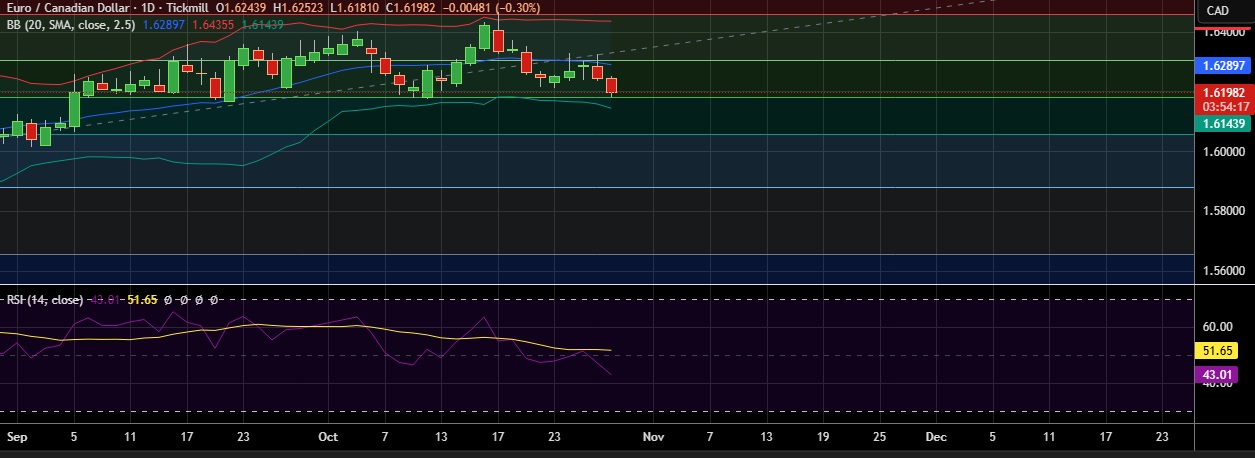Select the RSI (14, close) indicator legend
The width and height of the screenshot is (1255, 458).
45,299
